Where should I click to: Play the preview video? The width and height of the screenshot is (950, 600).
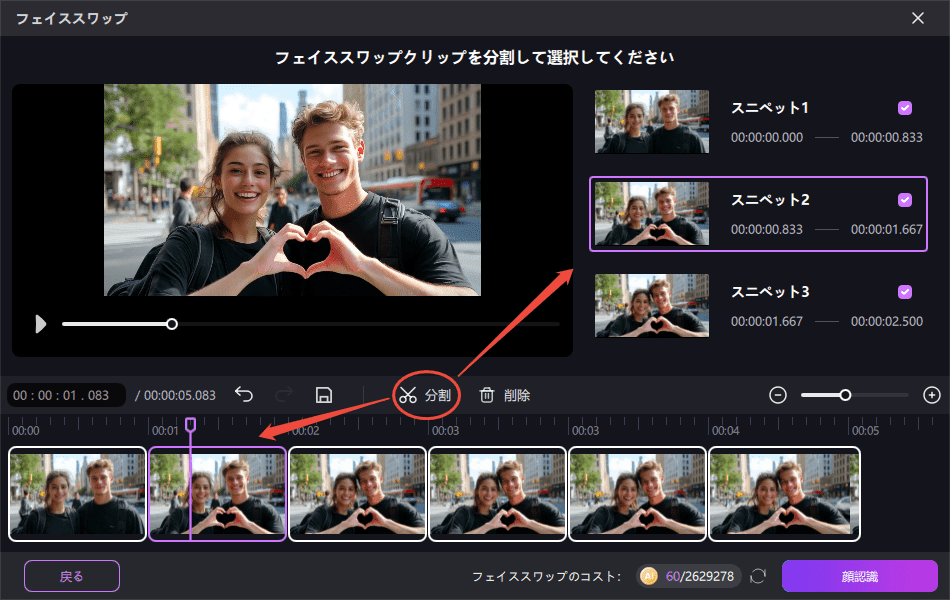click(40, 324)
